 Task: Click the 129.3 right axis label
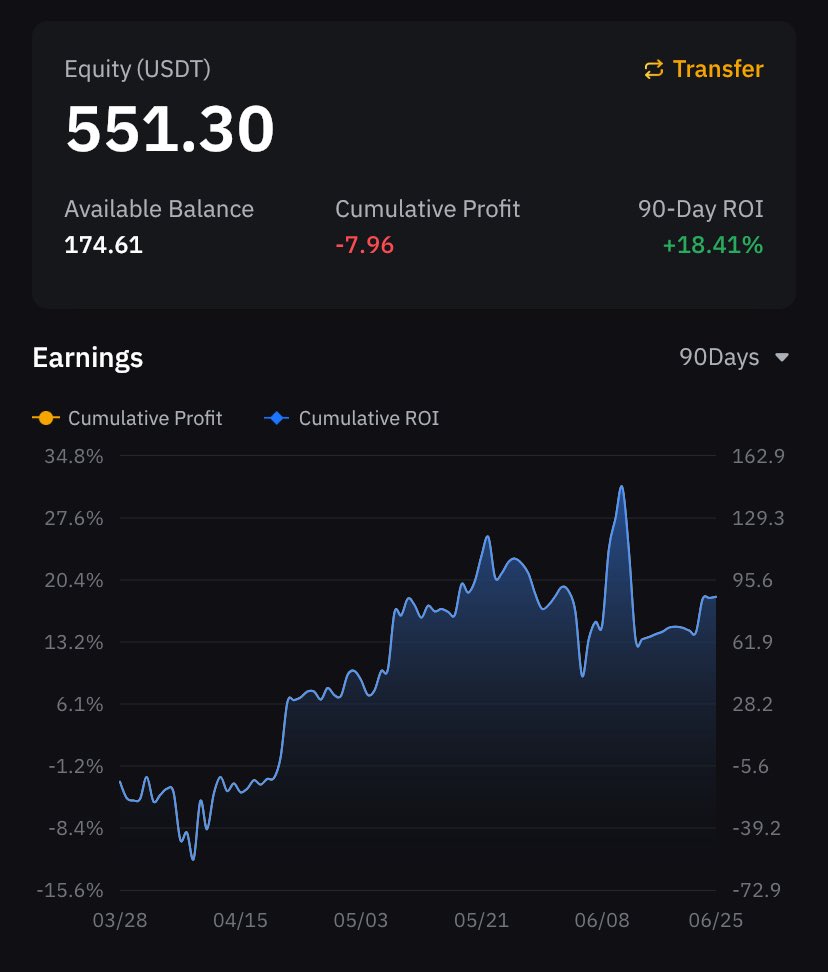(x=759, y=518)
